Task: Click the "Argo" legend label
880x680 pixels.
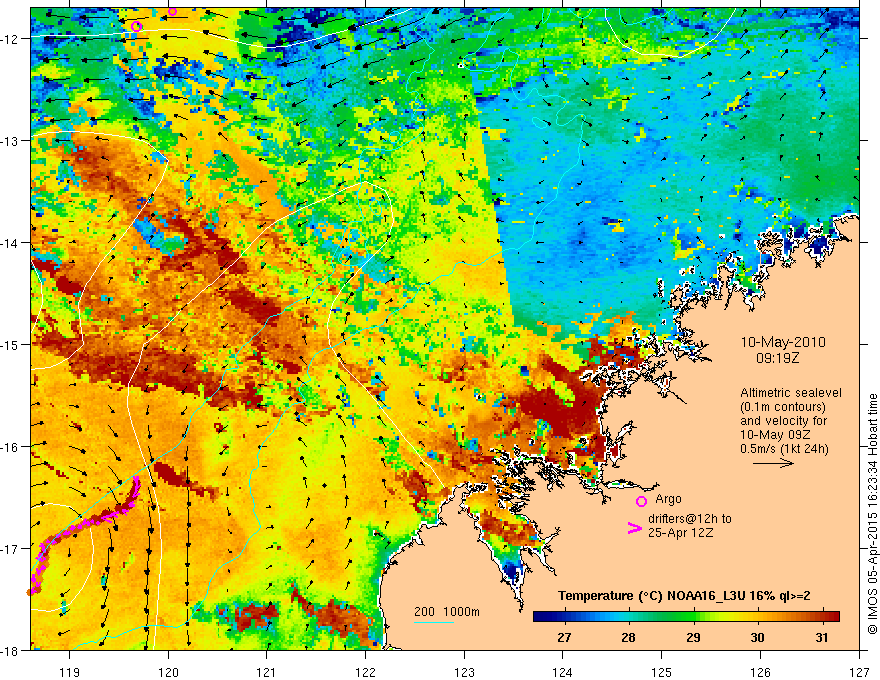Action: tap(668, 499)
